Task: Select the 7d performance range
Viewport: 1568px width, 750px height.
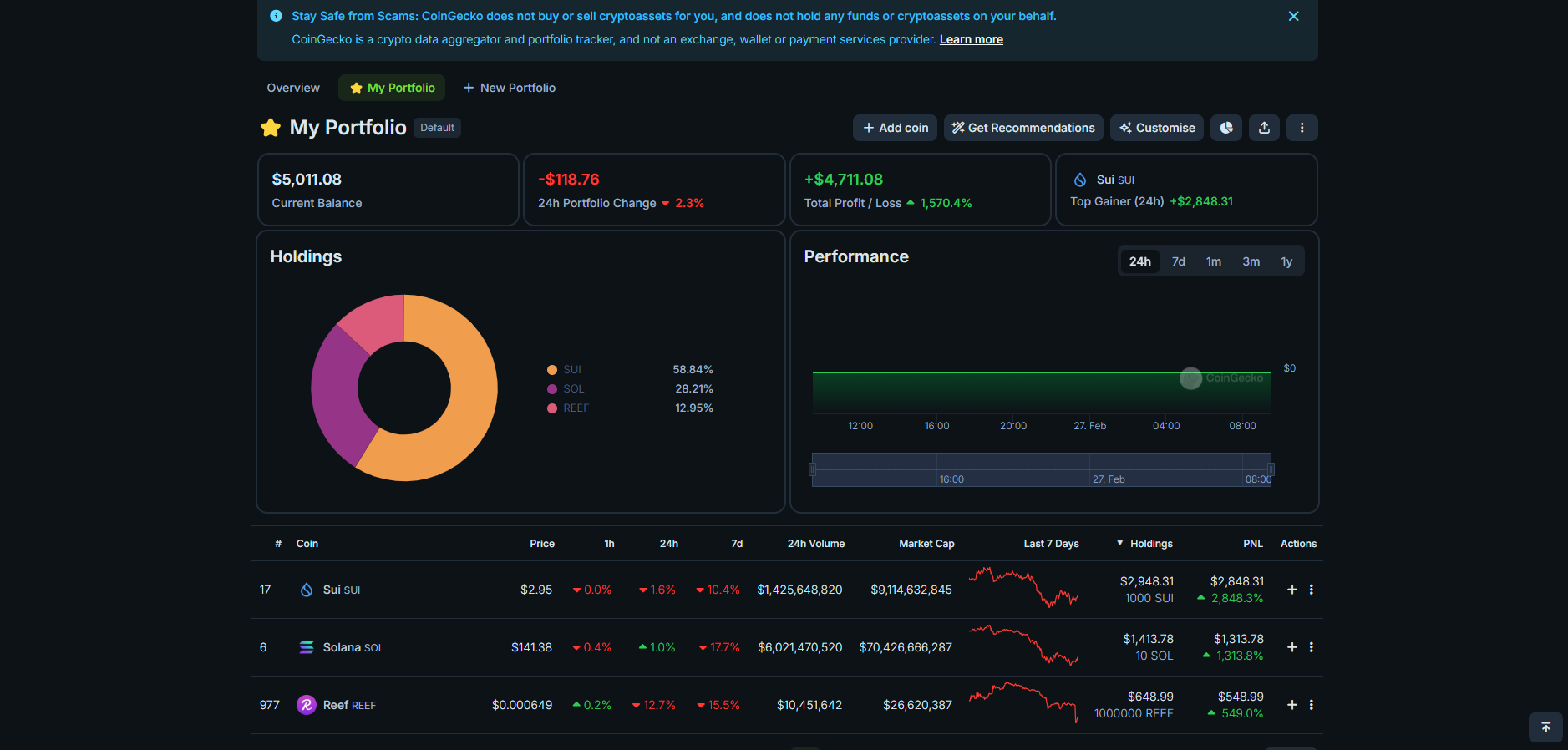Action: pos(1178,261)
